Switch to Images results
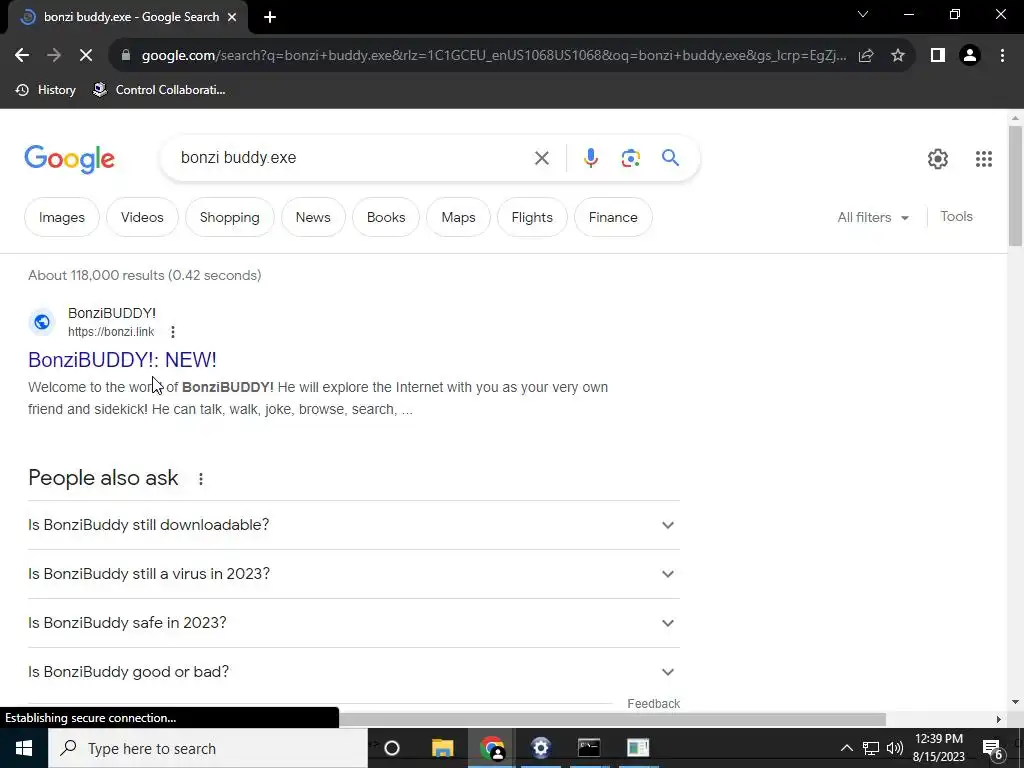Screen dimensions: 1024x768 point(62,217)
